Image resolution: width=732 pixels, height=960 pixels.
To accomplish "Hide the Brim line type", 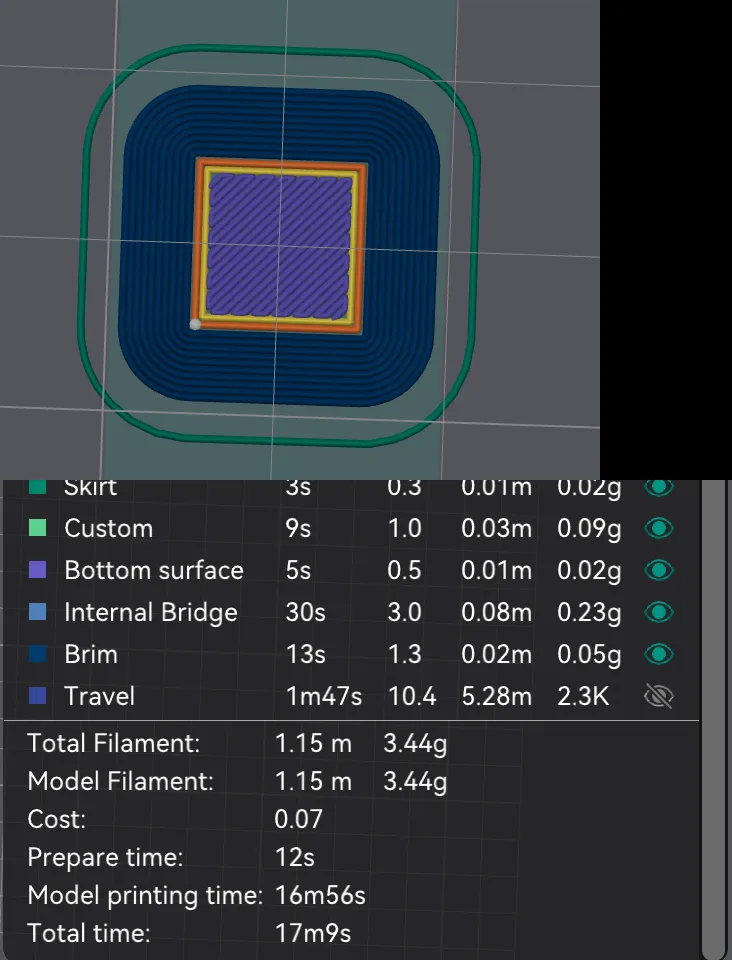I will click(x=659, y=654).
